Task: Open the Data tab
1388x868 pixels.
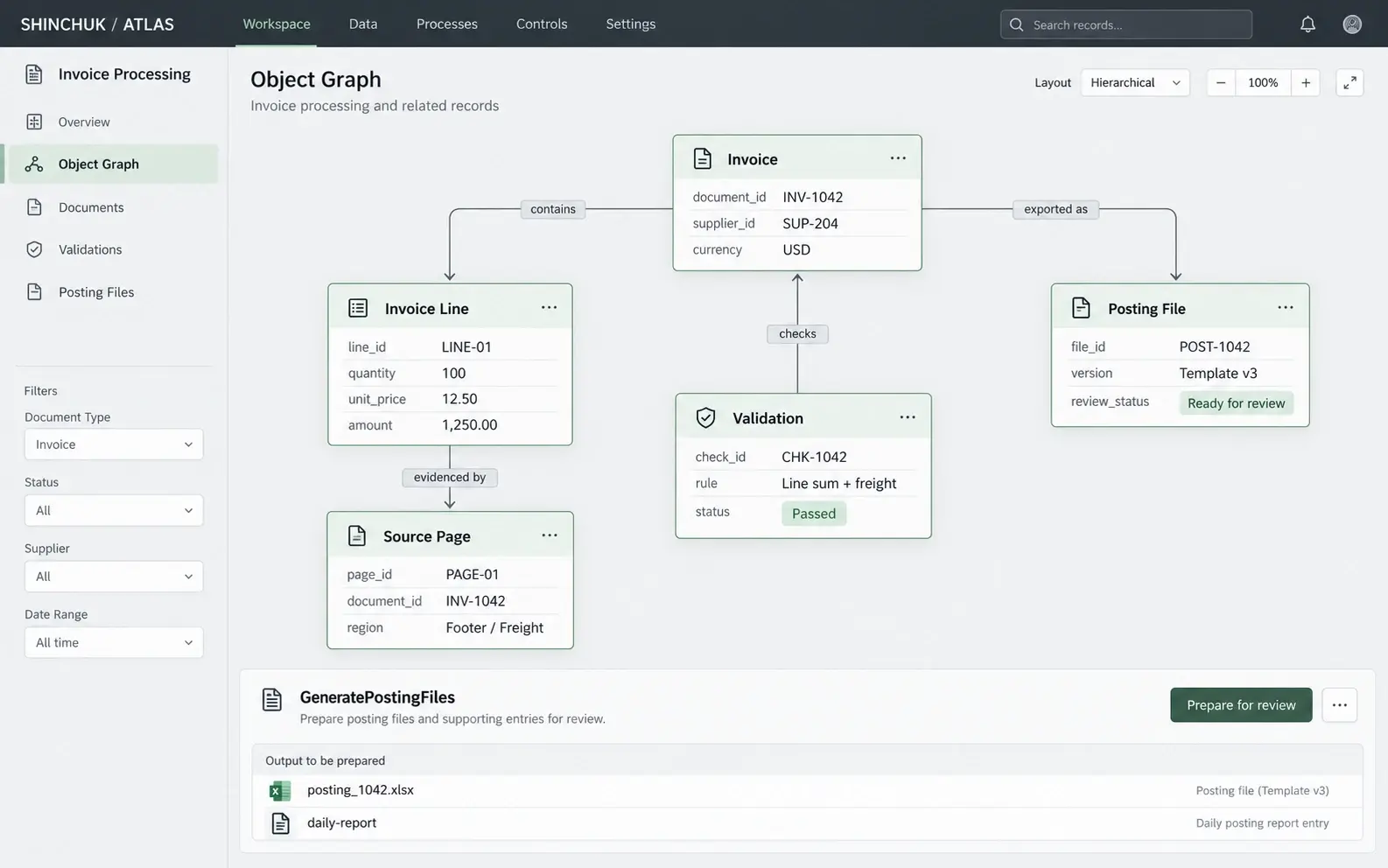Action: (x=363, y=24)
